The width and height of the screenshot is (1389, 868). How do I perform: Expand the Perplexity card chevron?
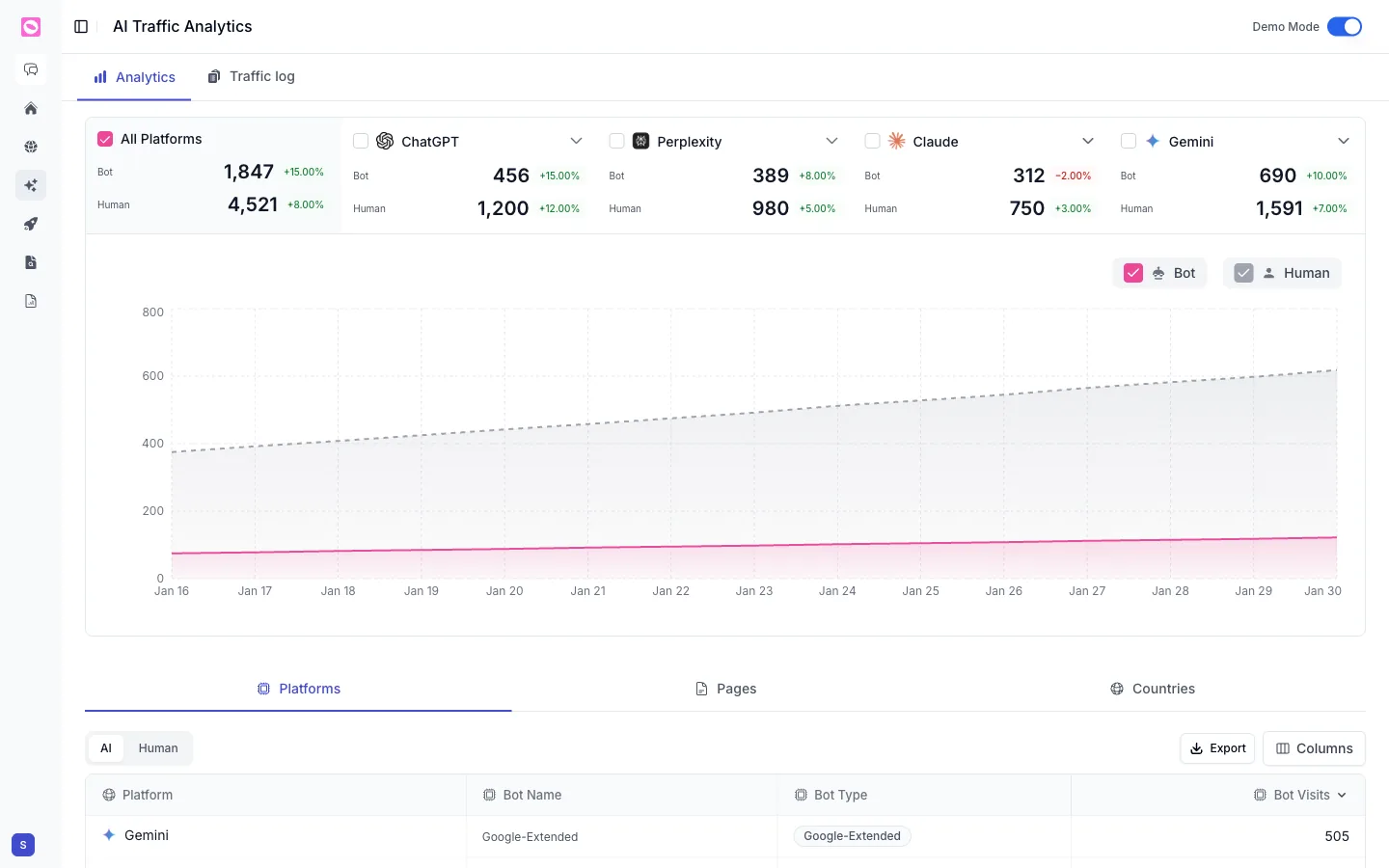[831, 141]
